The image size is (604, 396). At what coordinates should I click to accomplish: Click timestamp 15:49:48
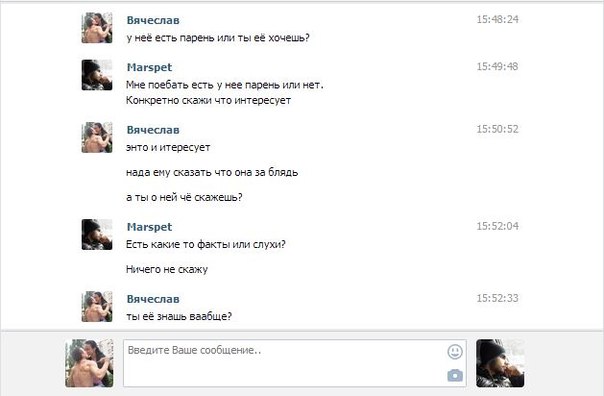click(497, 67)
